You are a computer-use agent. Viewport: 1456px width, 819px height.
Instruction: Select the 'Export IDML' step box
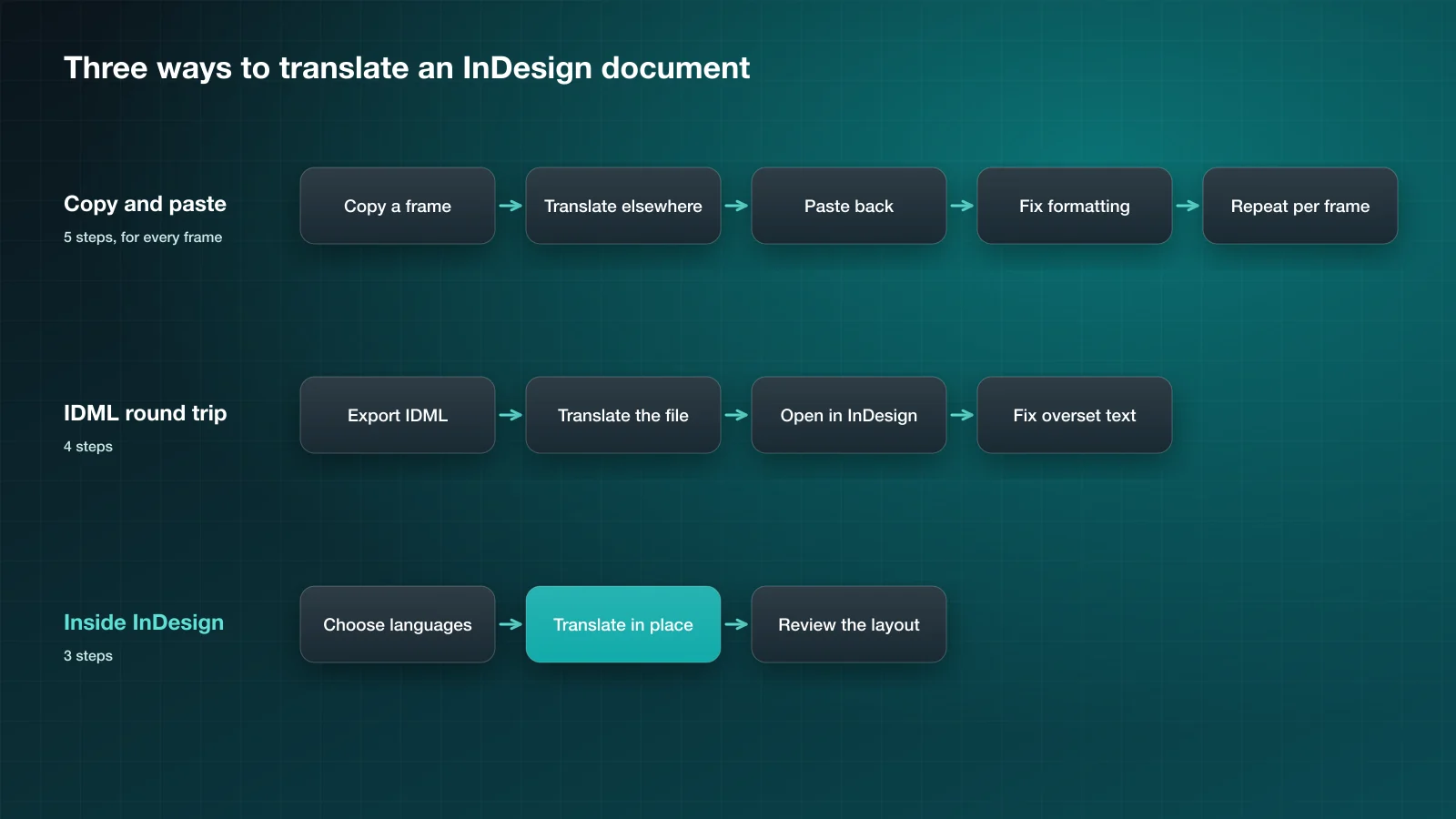(x=398, y=415)
